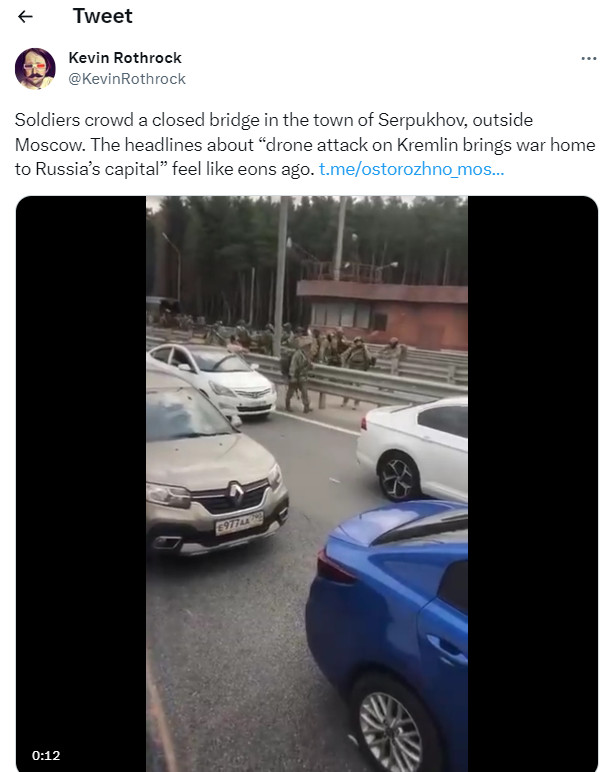Screen dimensions: 610x772
Task: Open Kevin Rothrock's profile avatar
Action: 35,68
